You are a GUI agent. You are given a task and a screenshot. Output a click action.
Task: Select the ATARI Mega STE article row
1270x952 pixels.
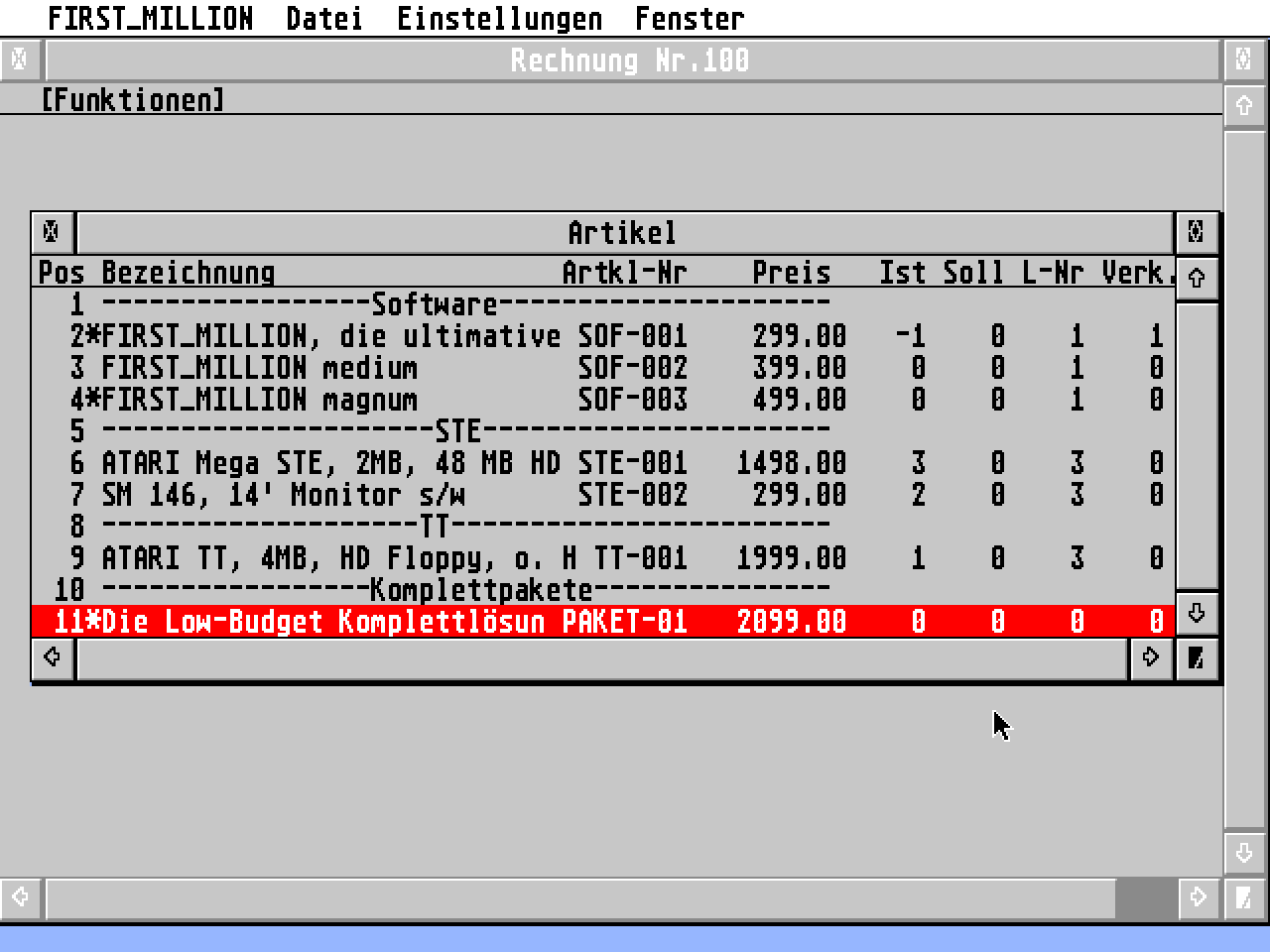[397, 462]
